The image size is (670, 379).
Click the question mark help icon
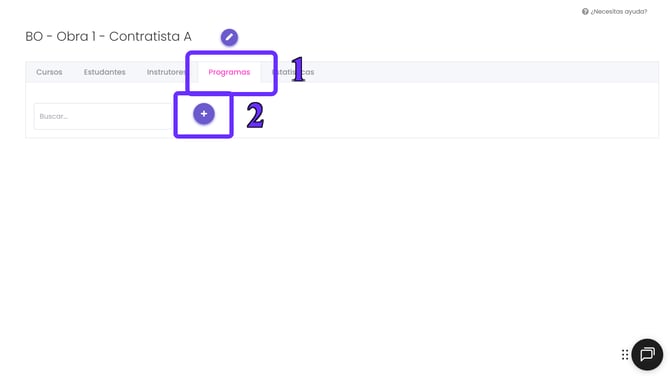(x=585, y=12)
